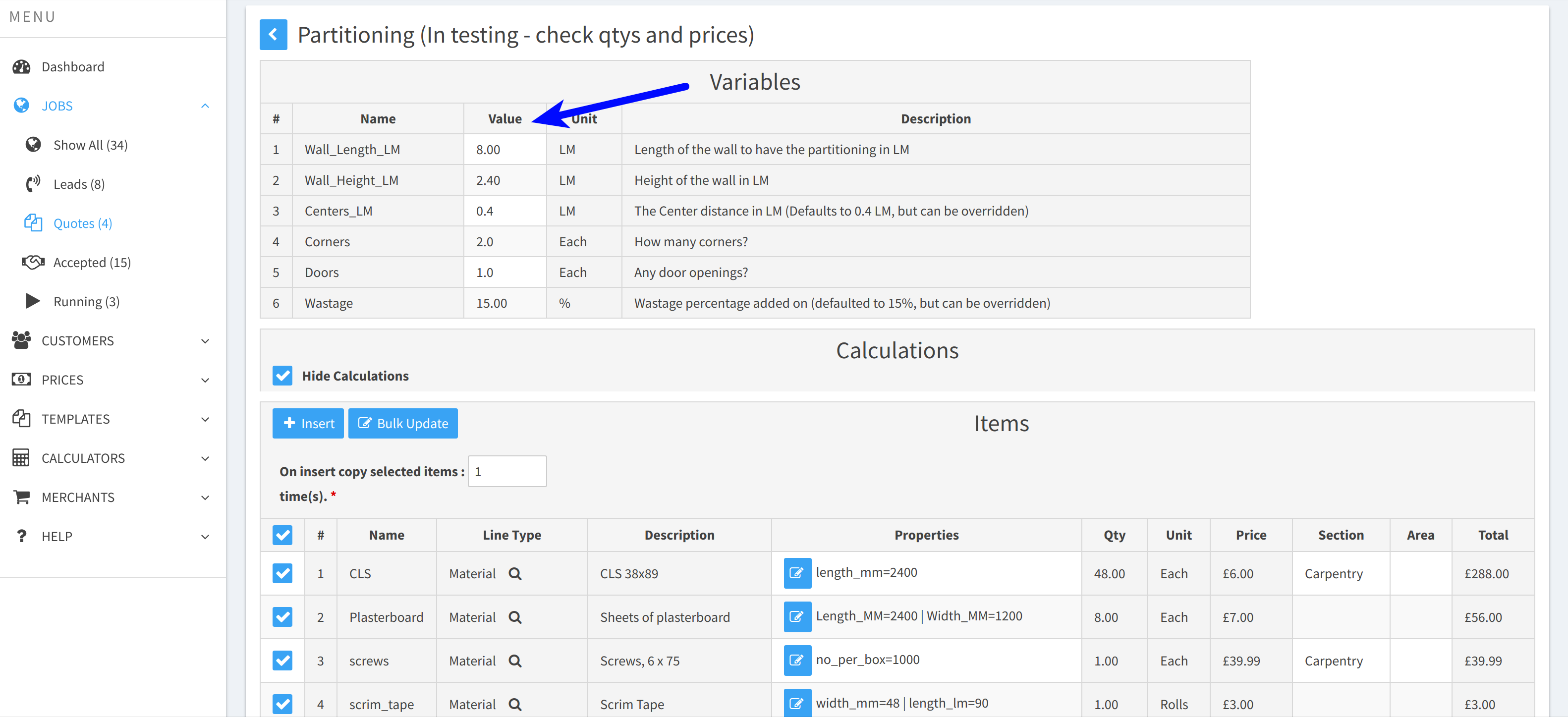Click the PRICES money icon
Viewport: 1568px width, 717px height.
[21, 380]
